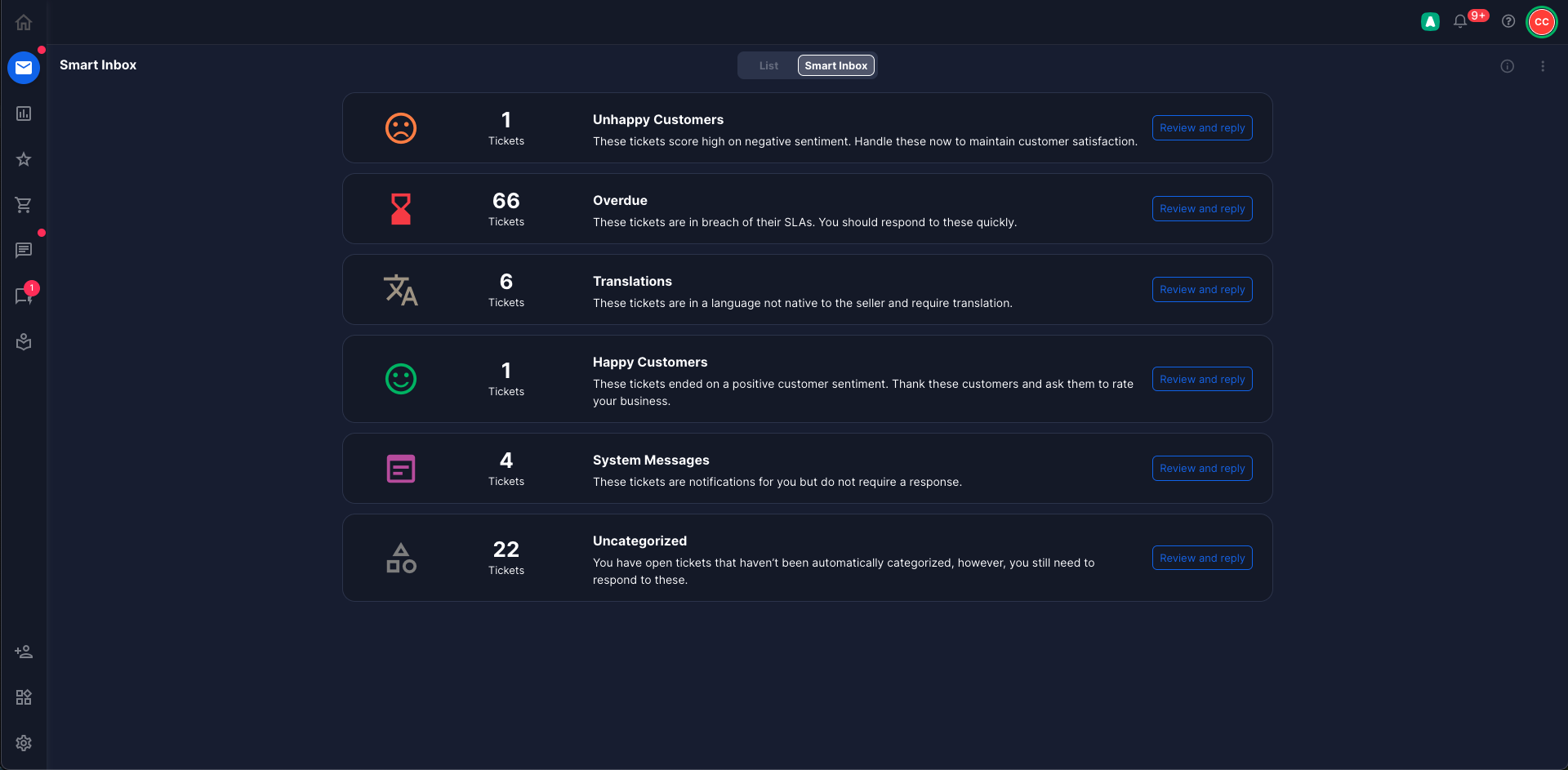Open the notifications bell with 9+ badge

coord(1460,22)
